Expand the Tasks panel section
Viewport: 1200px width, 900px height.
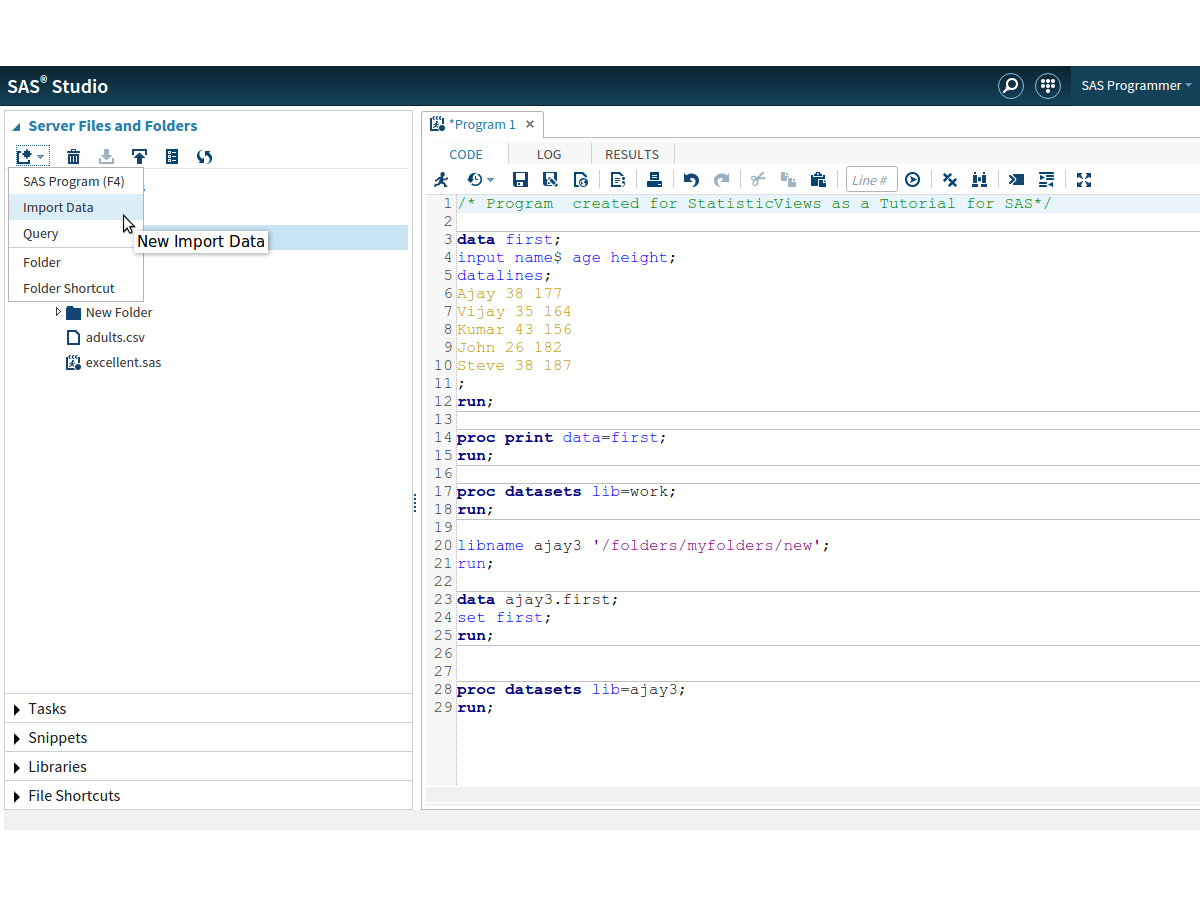[x=47, y=709]
